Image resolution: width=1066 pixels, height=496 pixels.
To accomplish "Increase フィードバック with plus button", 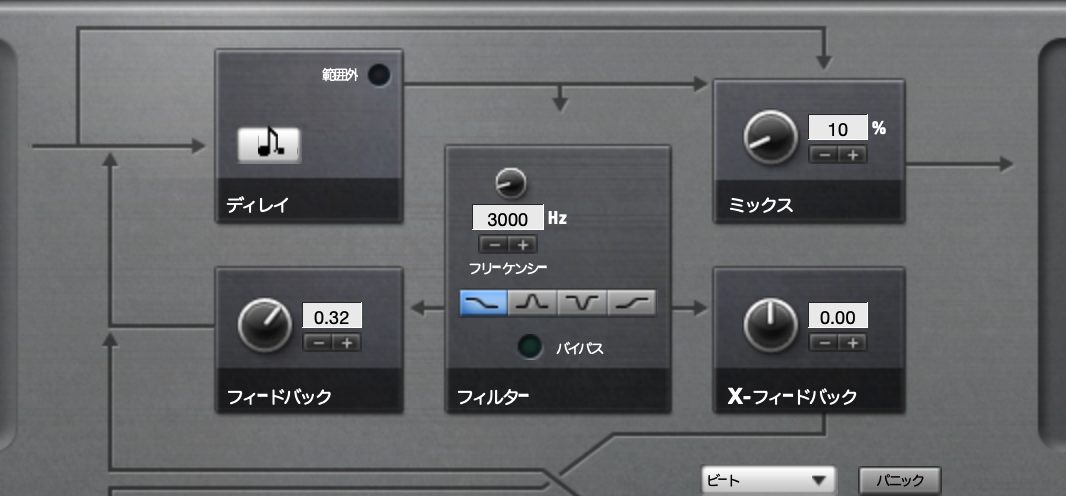I will pyautogui.click(x=347, y=342).
